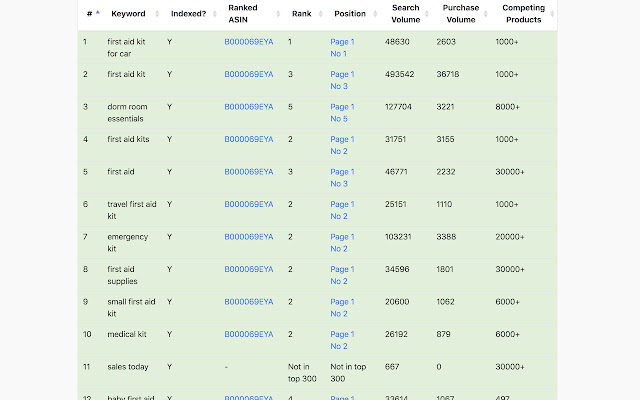640x400 pixels.
Task: Sort by Search Volume column header
Action: [x=405, y=14]
